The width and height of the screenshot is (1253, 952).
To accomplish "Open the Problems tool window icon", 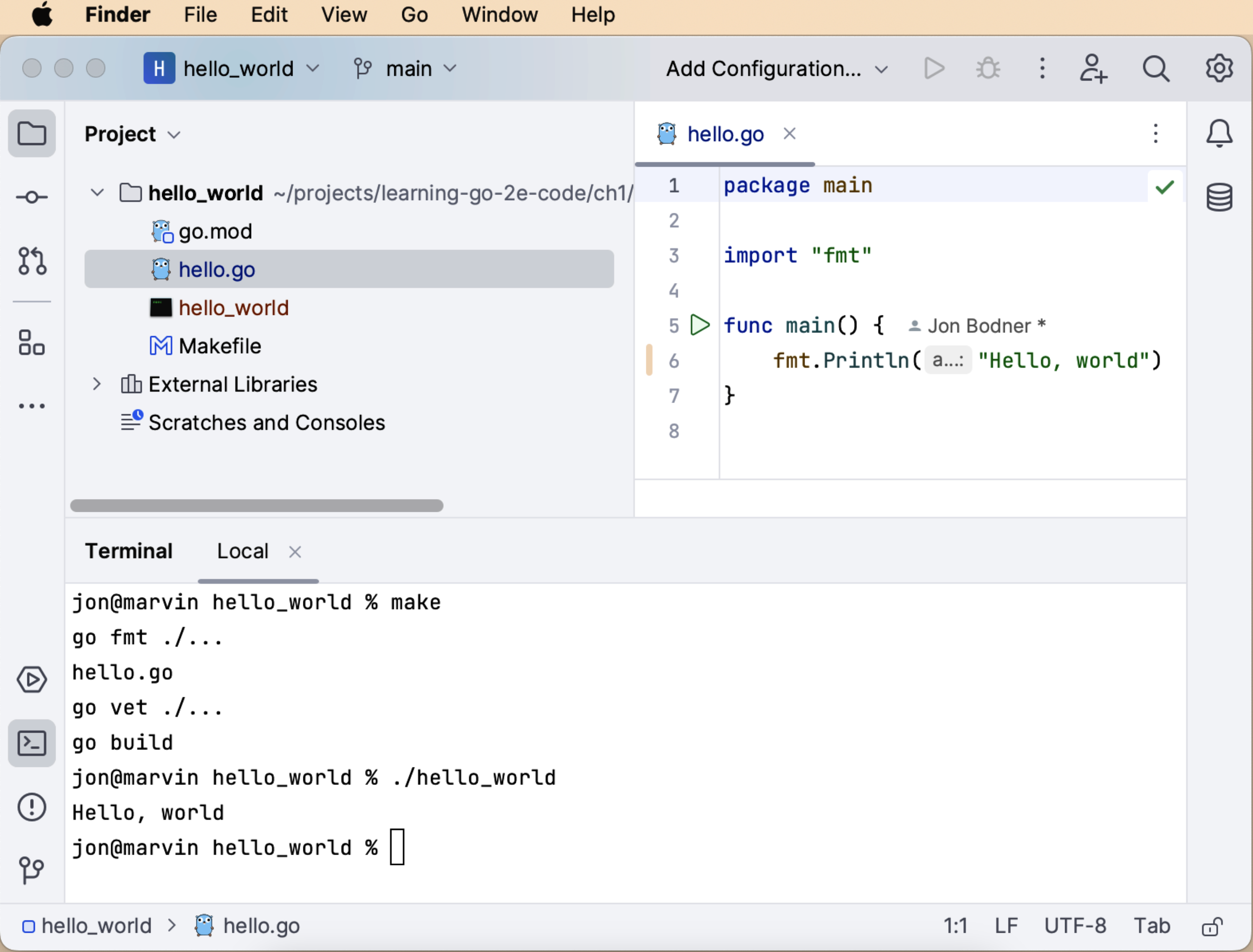I will pos(32,807).
